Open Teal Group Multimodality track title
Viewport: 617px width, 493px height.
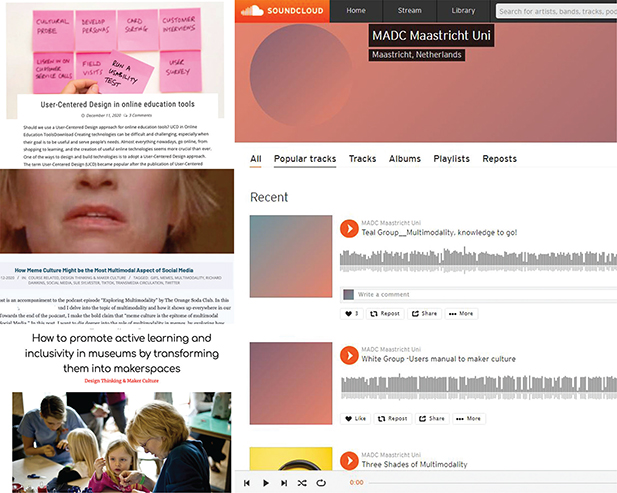coord(439,233)
